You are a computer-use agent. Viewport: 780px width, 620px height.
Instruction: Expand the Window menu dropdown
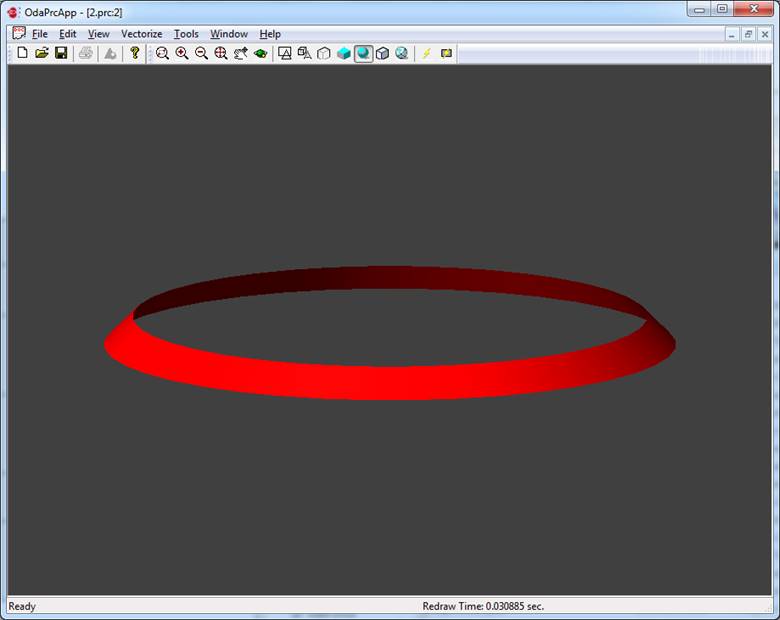point(229,34)
